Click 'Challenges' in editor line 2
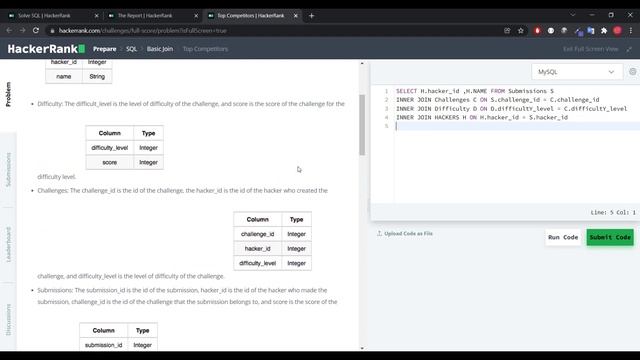Viewport: 640px width, 360px height. (x=452, y=100)
